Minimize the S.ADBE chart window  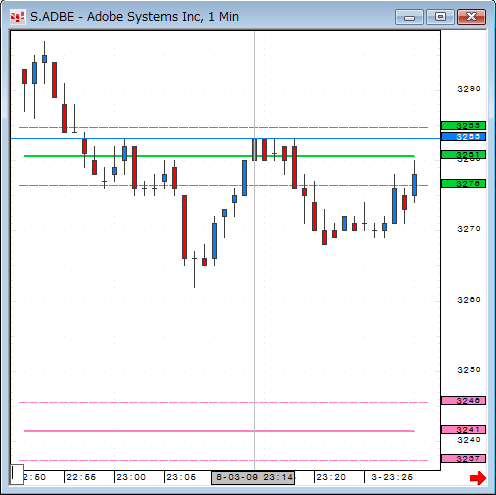pos(409,17)
